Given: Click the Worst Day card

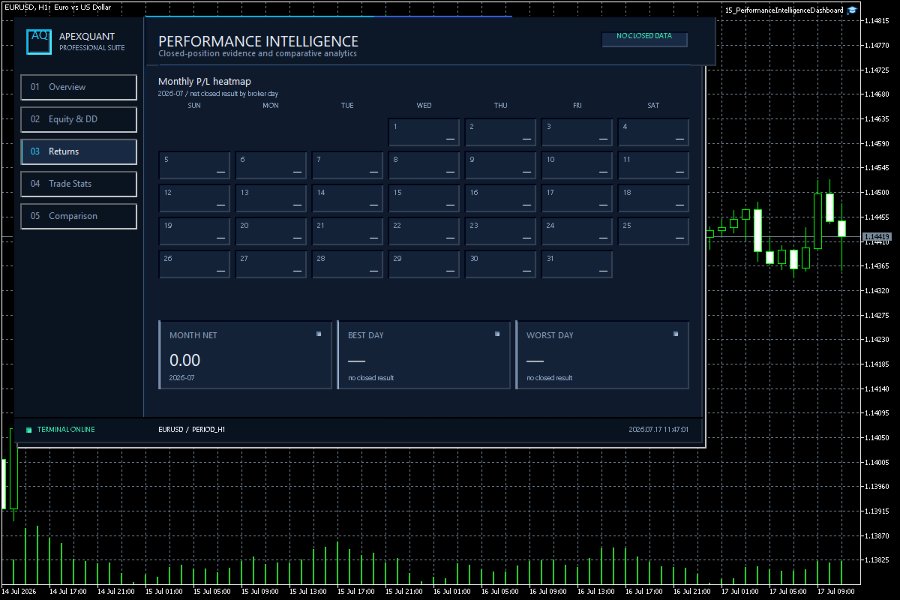Looking at the screenshot, I should (x=602, y=355).
